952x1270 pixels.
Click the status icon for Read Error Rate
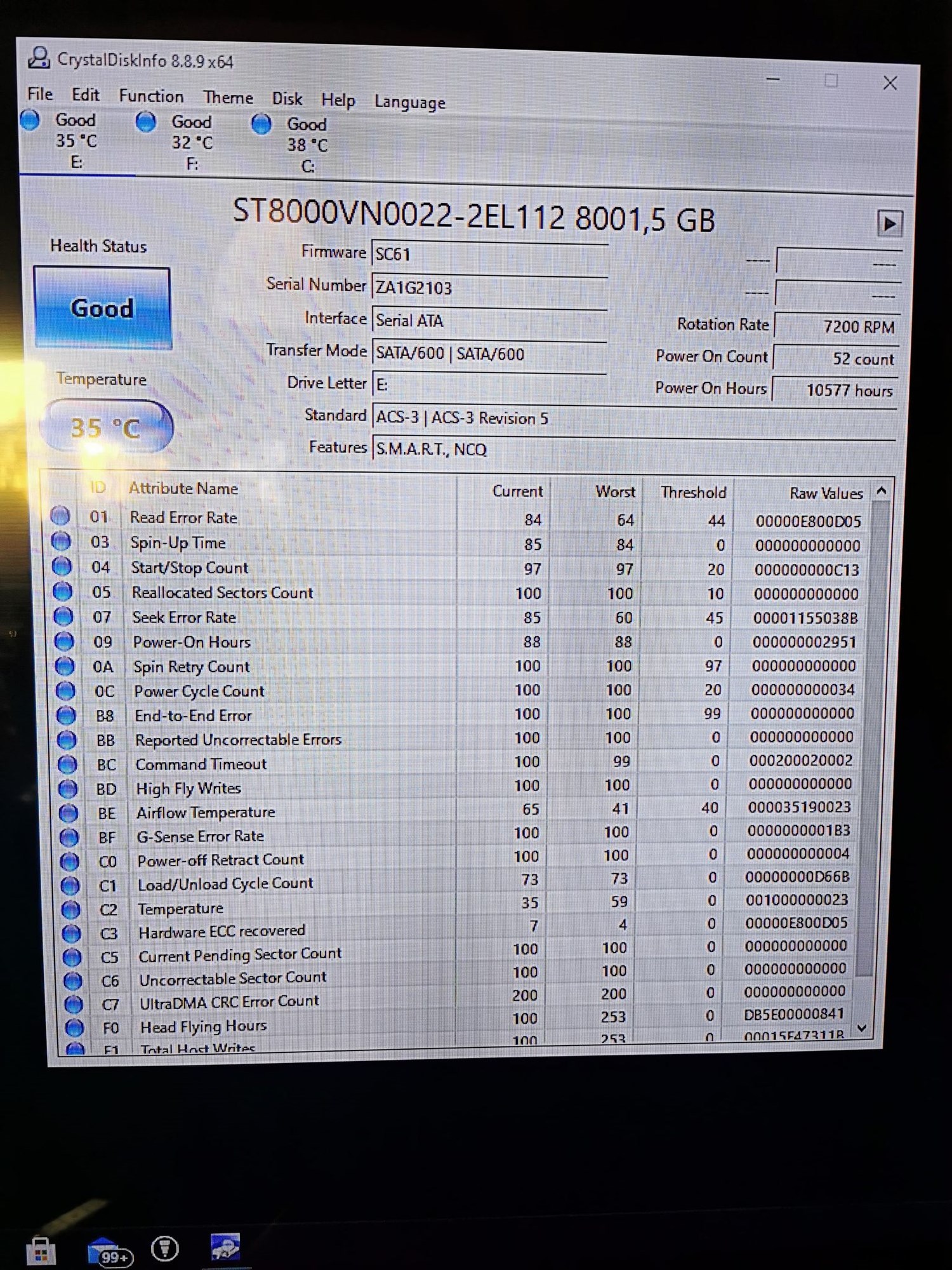pos(60,516)
